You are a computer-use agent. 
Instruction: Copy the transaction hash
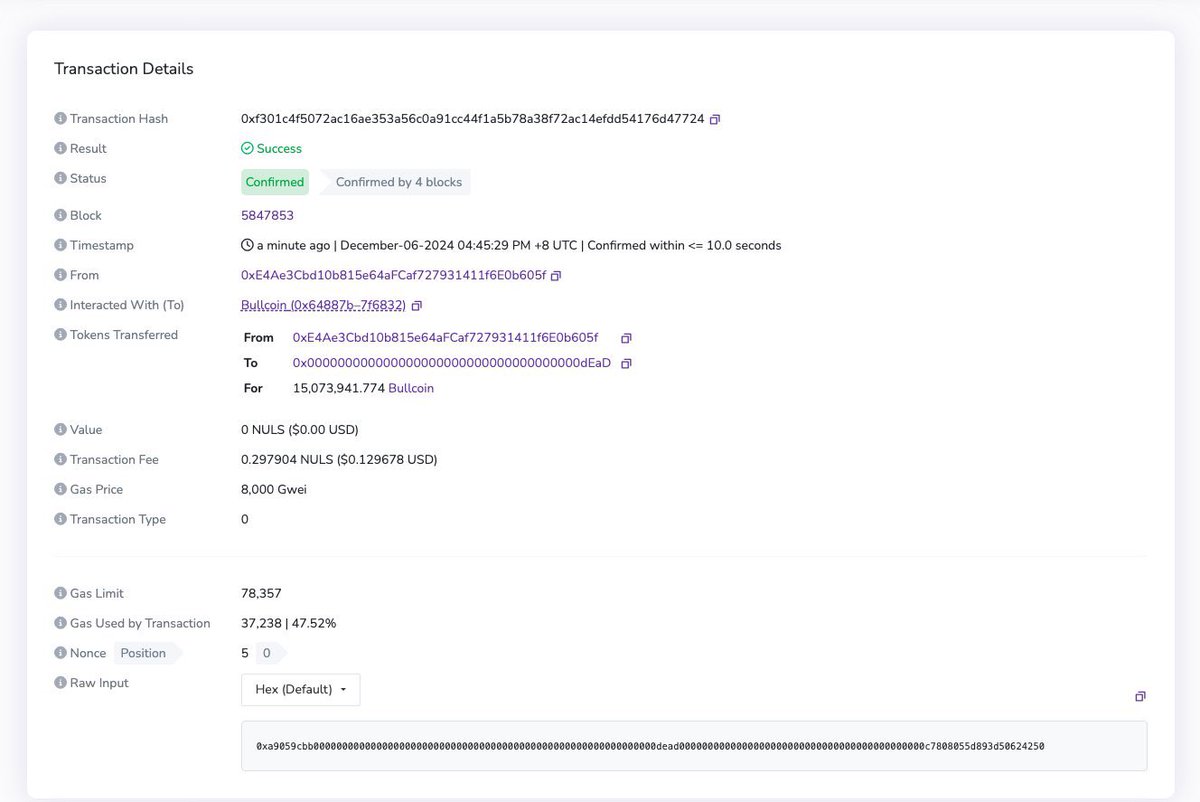click(x=715, y=119)
